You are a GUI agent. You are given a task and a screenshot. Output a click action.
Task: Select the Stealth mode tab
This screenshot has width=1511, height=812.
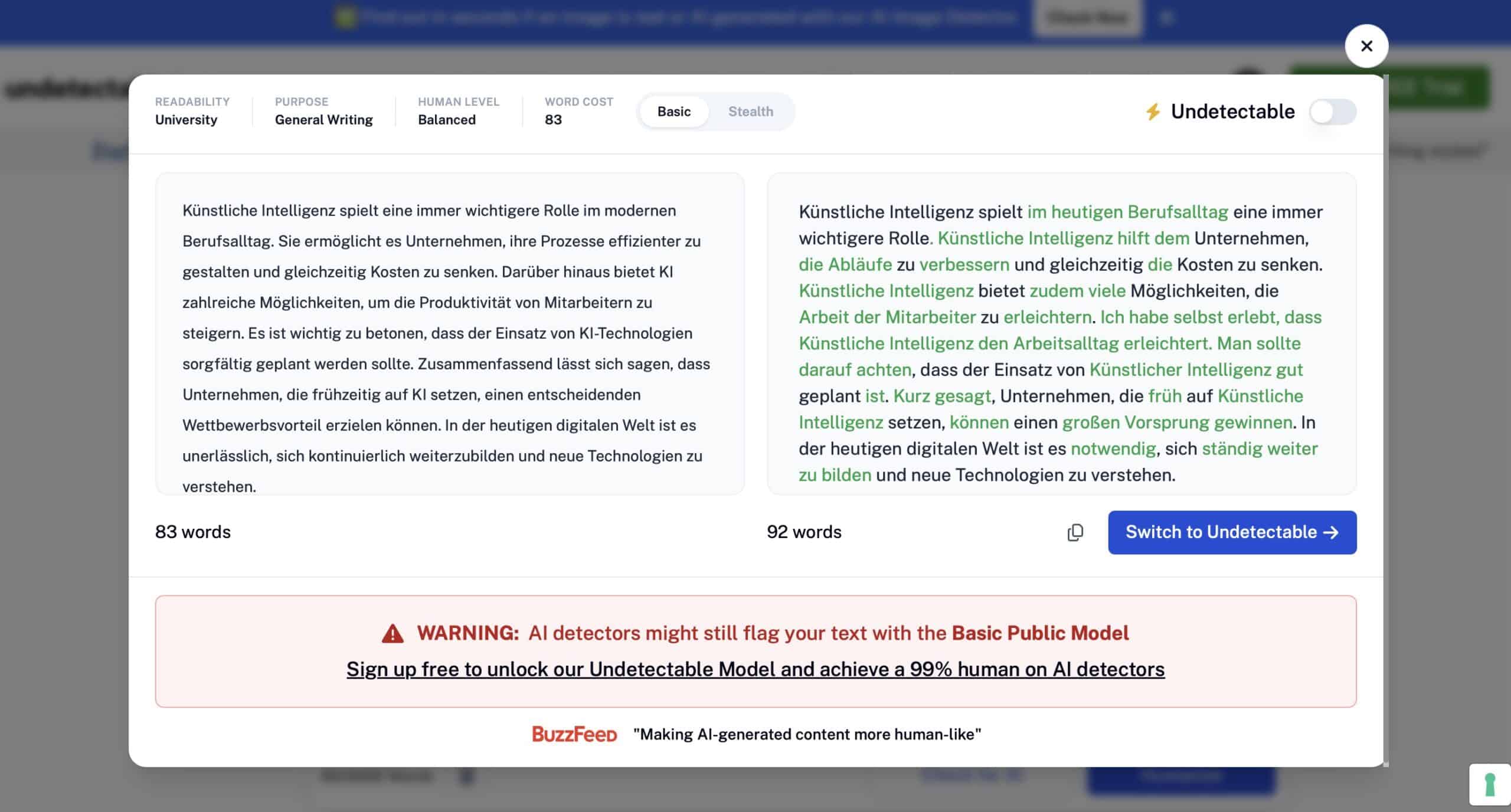pyautogui.click(x=750, y=112)
